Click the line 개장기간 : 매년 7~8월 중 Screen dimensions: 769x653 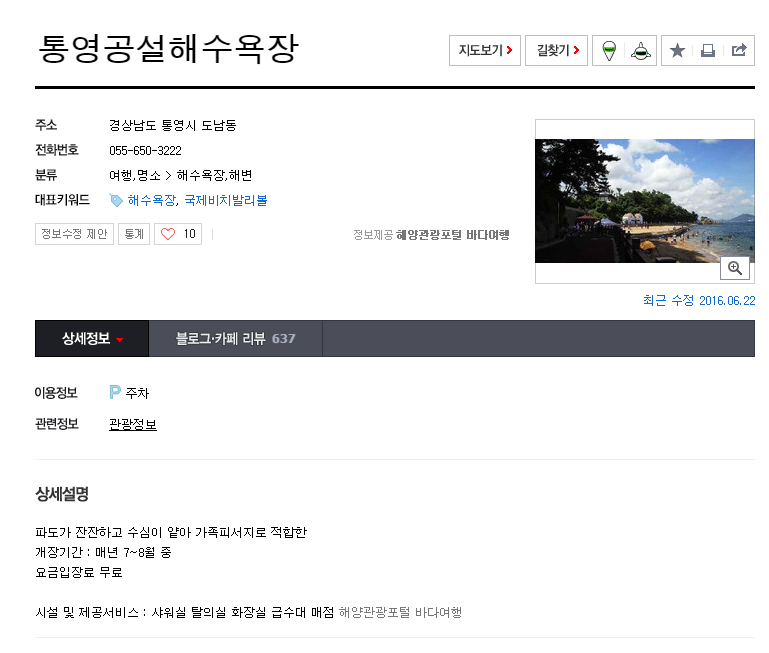pyautogui.click(x=103, y=552)
